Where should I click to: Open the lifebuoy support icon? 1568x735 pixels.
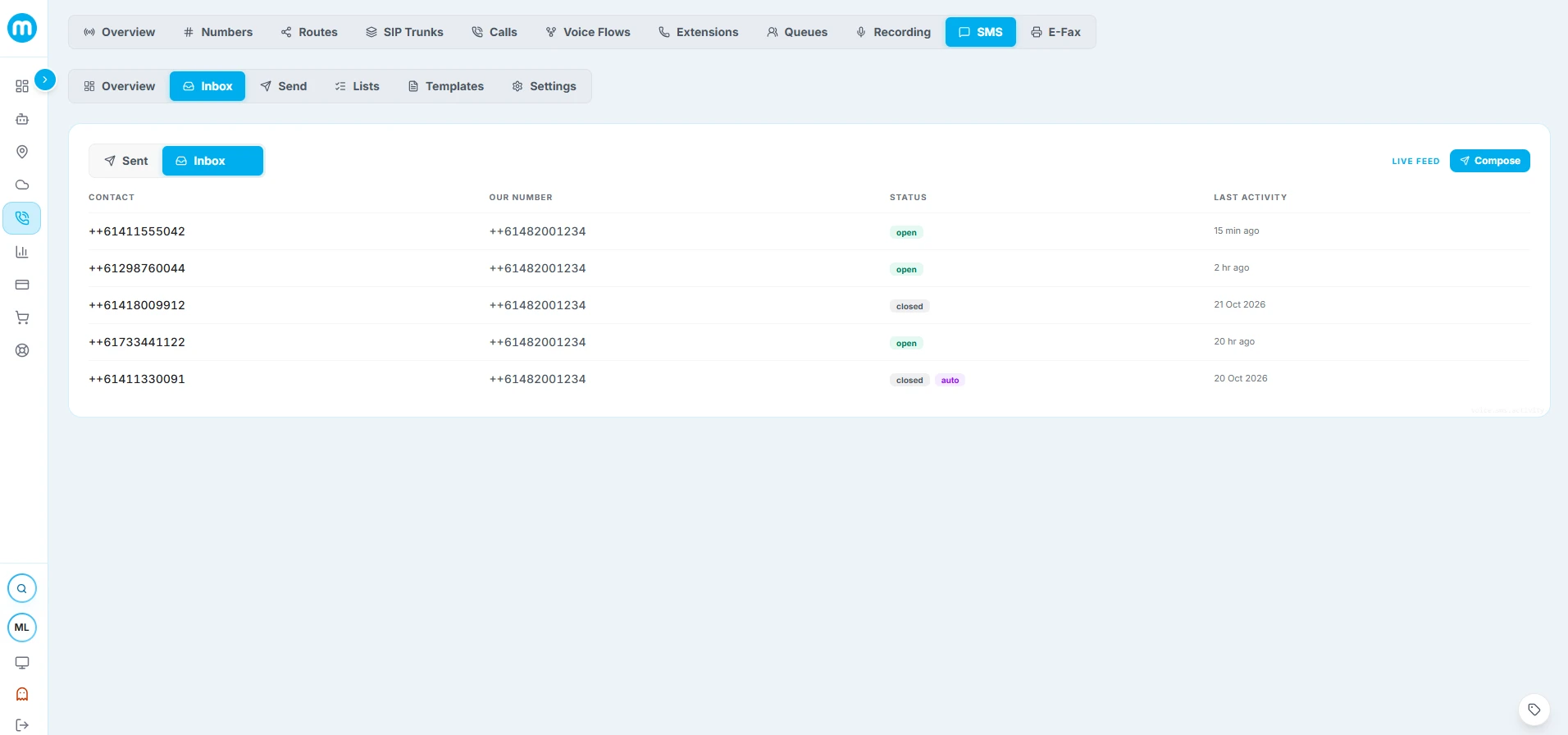(x=22, y=350)
